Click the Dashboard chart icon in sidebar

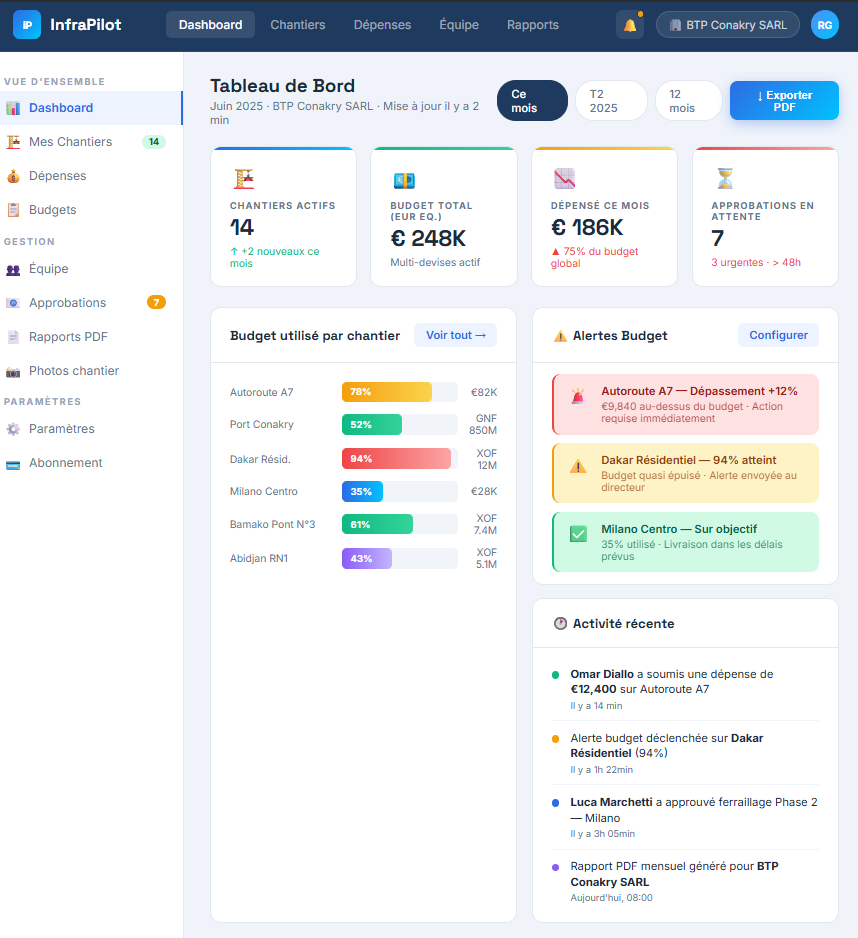(13, 108)
